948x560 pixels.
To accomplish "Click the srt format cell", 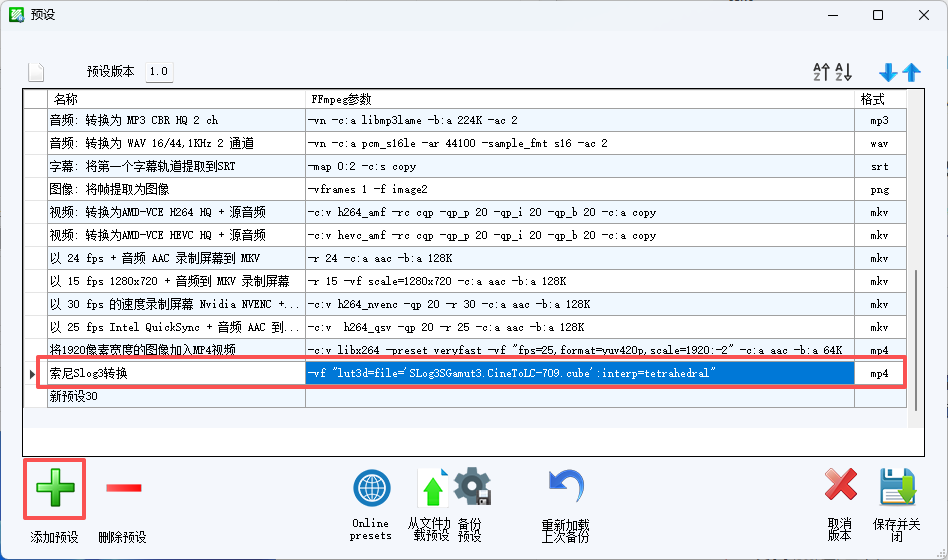I will 880,166.
